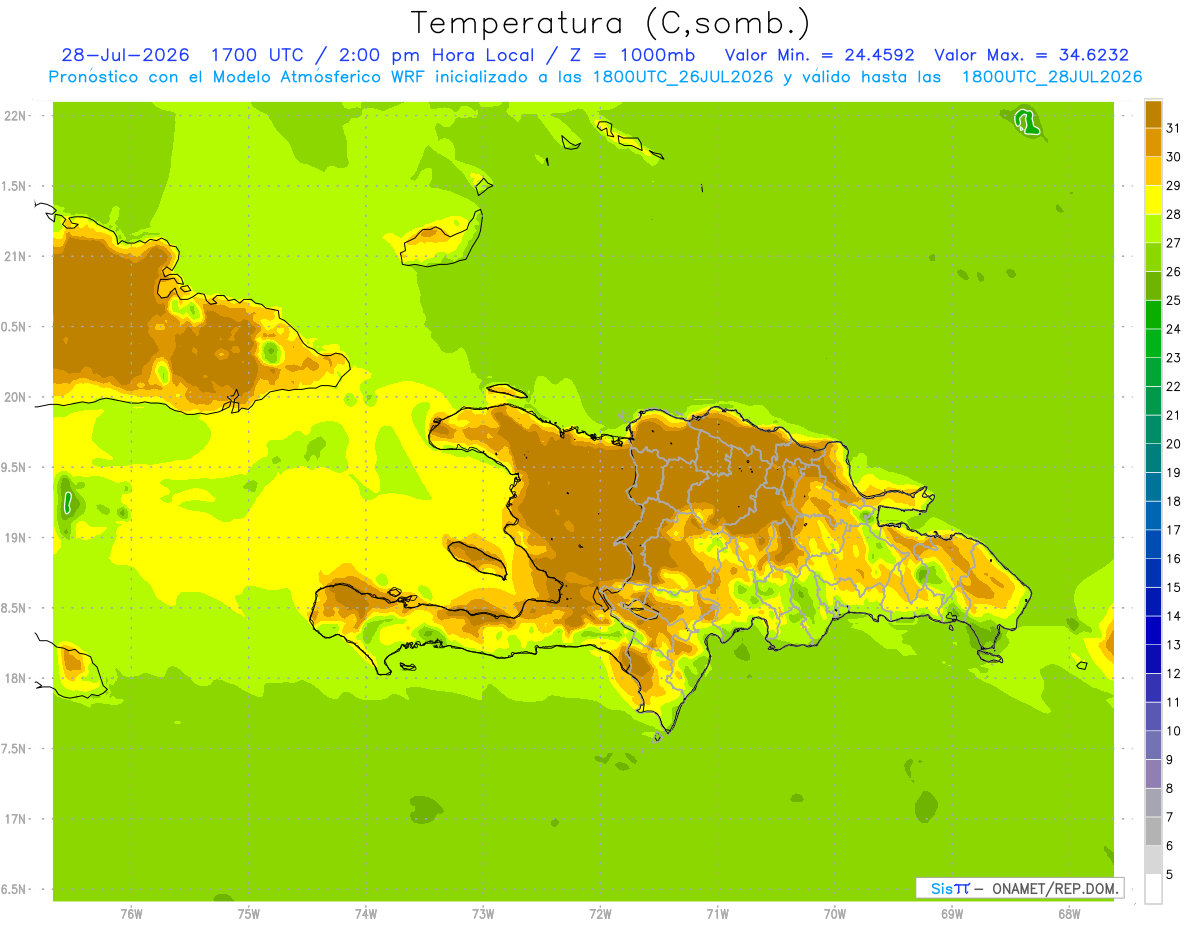Click the title 'Temperatura (C,somb.)'
1200x927 pixels.
click(611, 23)
